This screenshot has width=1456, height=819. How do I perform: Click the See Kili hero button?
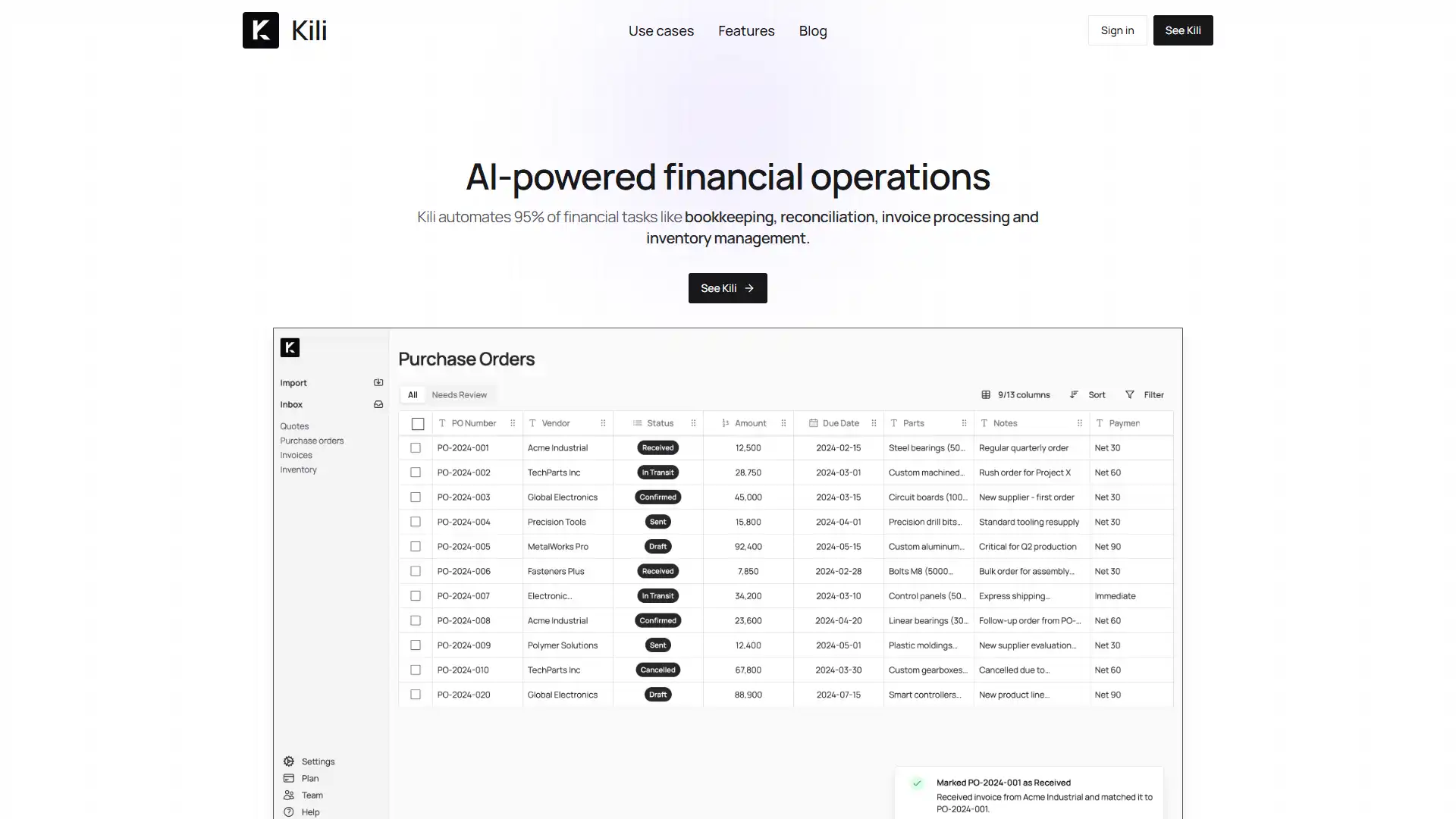tap(728, 288)
